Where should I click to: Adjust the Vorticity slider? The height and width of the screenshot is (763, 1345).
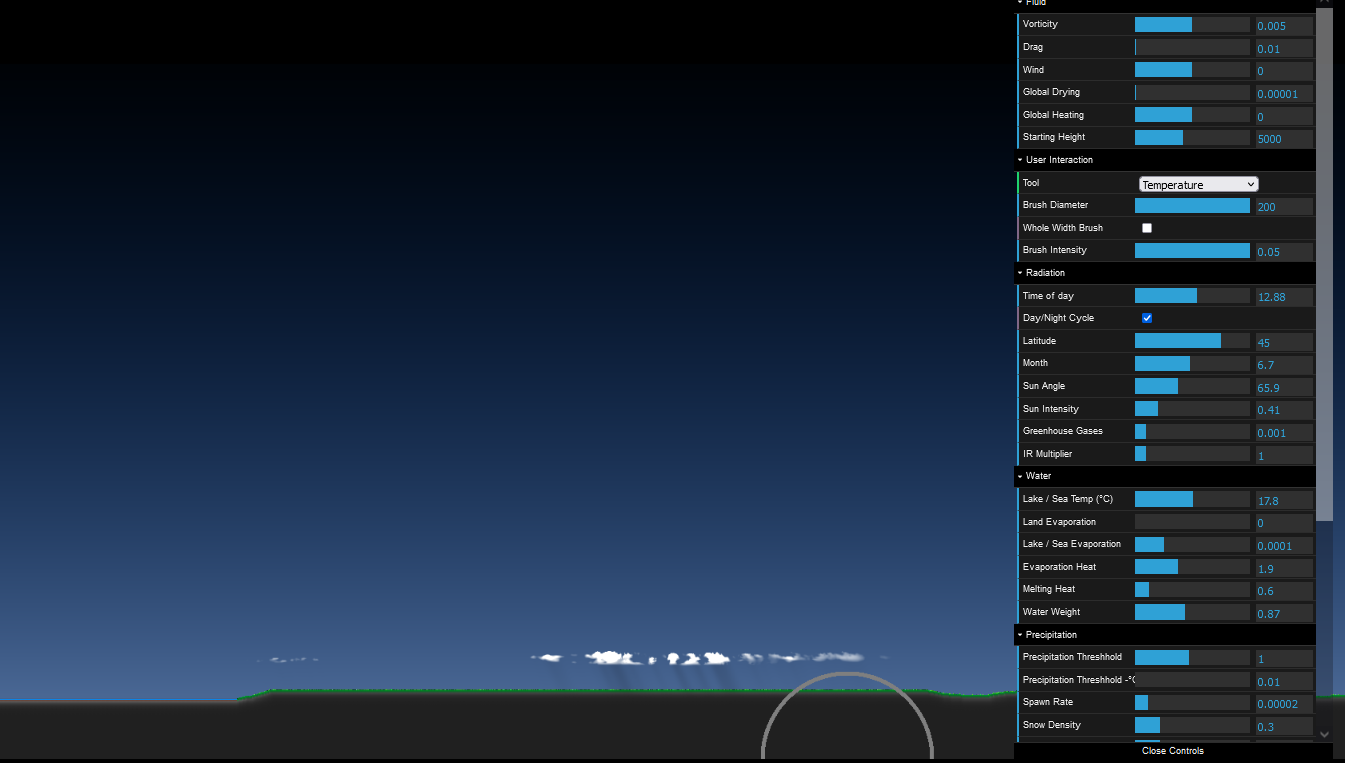(1192, 25)
